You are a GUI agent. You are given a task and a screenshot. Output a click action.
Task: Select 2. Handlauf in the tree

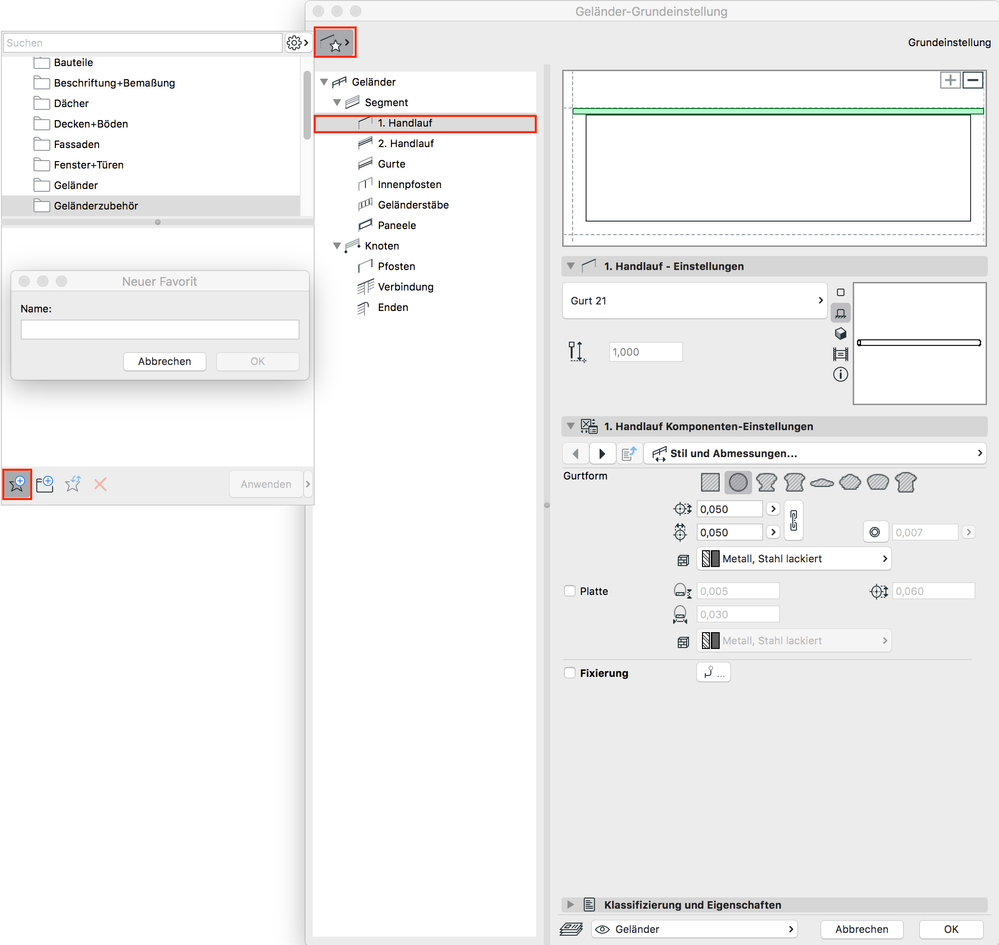coord(405,143)
